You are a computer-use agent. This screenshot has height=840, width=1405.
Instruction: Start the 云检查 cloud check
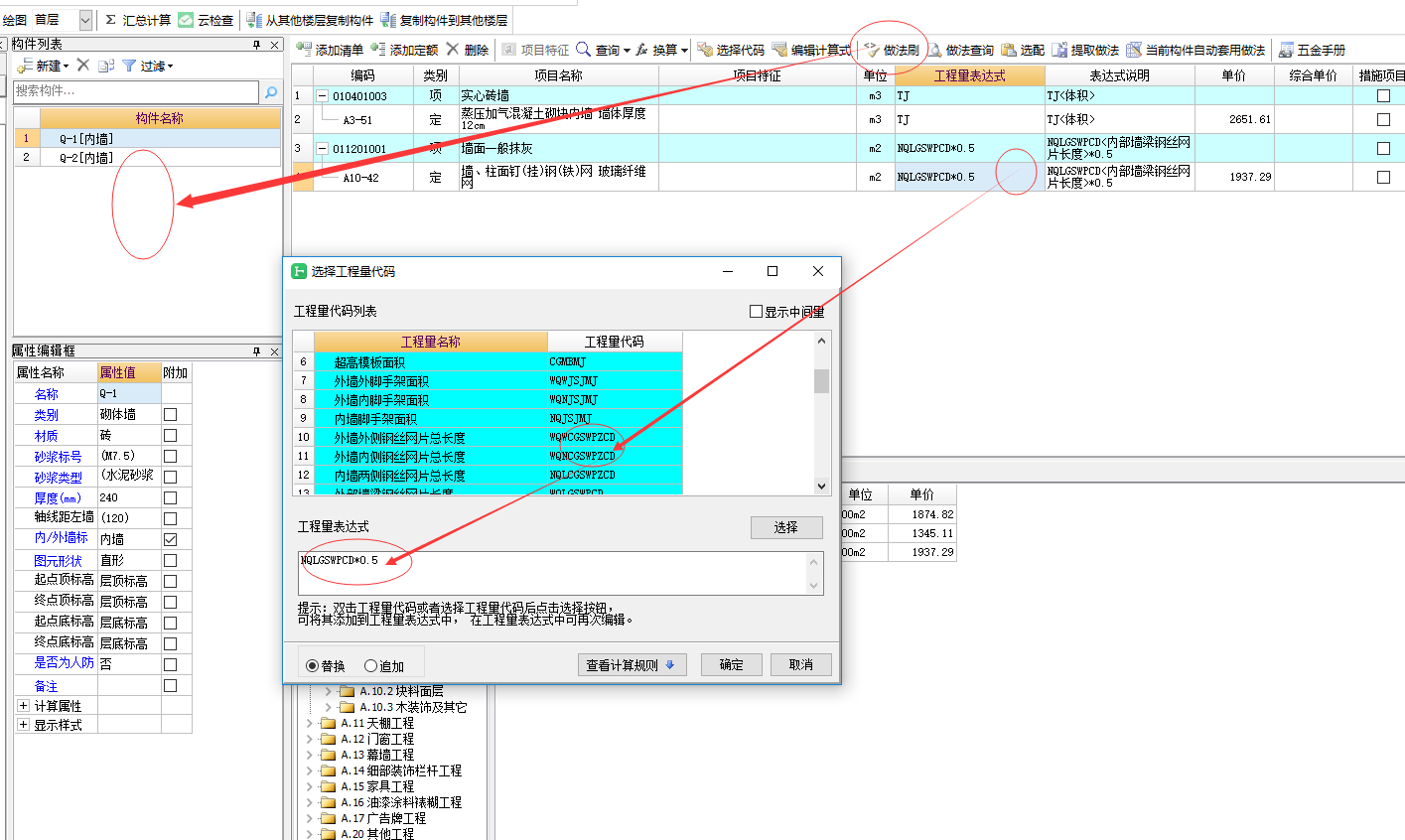pyautogui.click(x=207, y=20)
